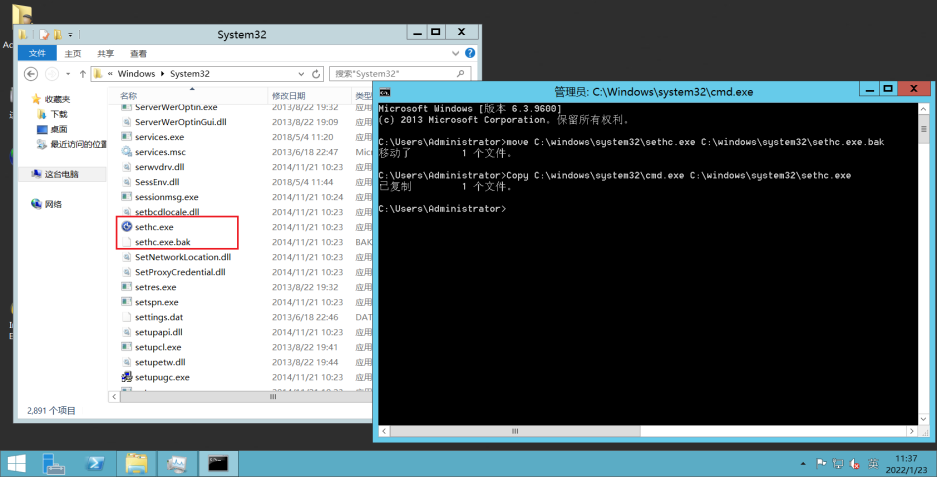The image size is (937, 477).
Task: Select file SetNetworkLocation.dll
Action: 183,257
